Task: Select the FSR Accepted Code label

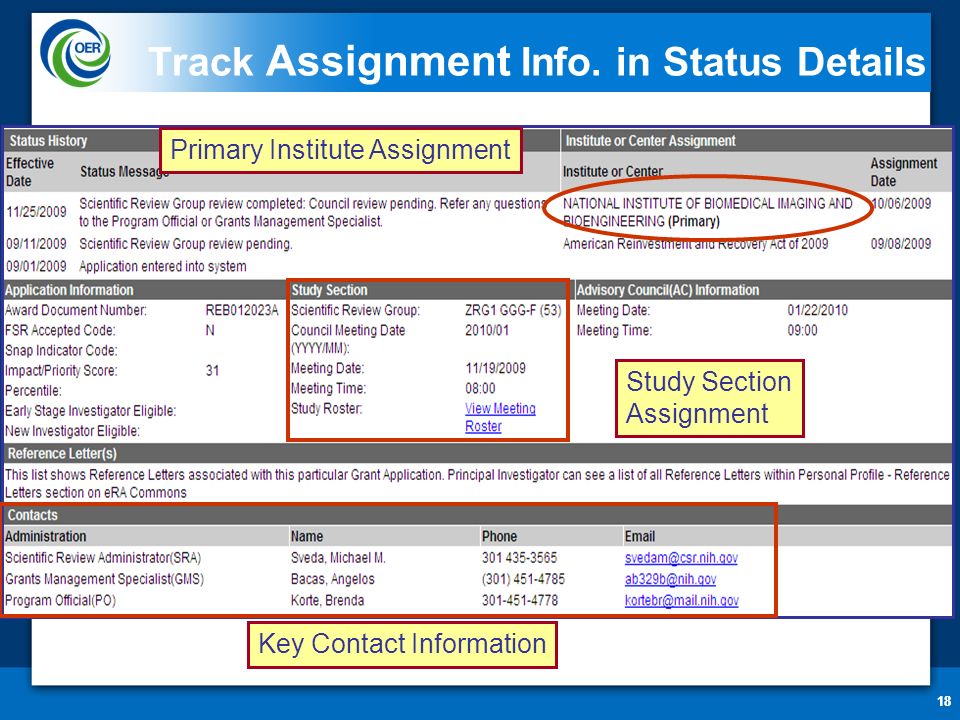Action: click(x=60, y=331)
